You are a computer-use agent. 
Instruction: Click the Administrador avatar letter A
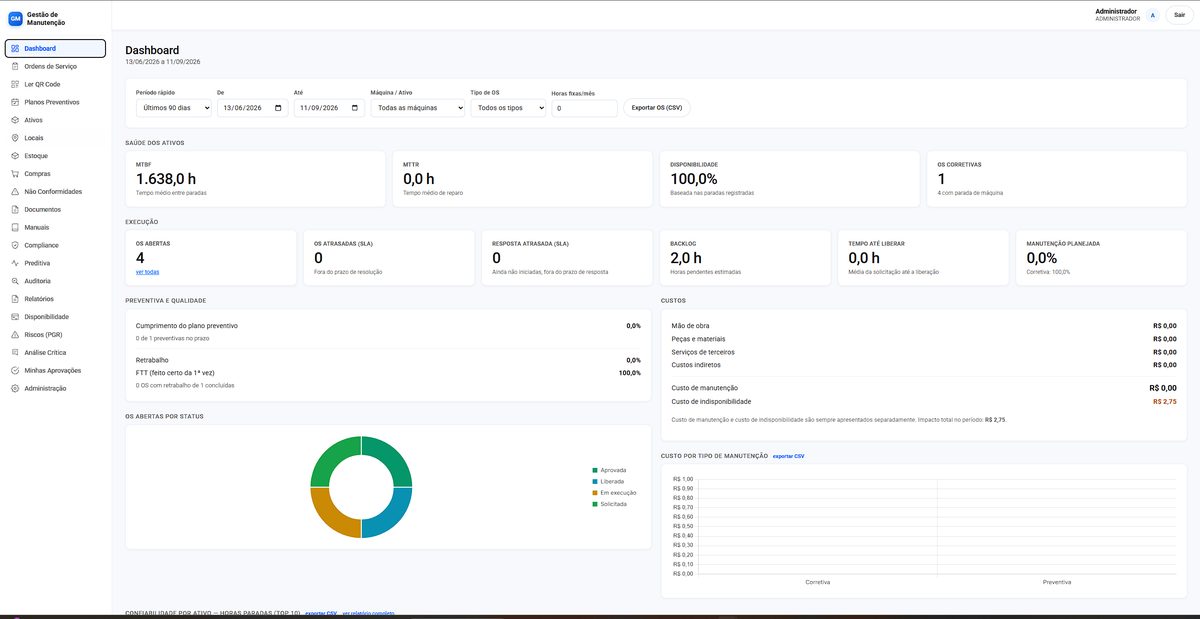click(1152, 15)
